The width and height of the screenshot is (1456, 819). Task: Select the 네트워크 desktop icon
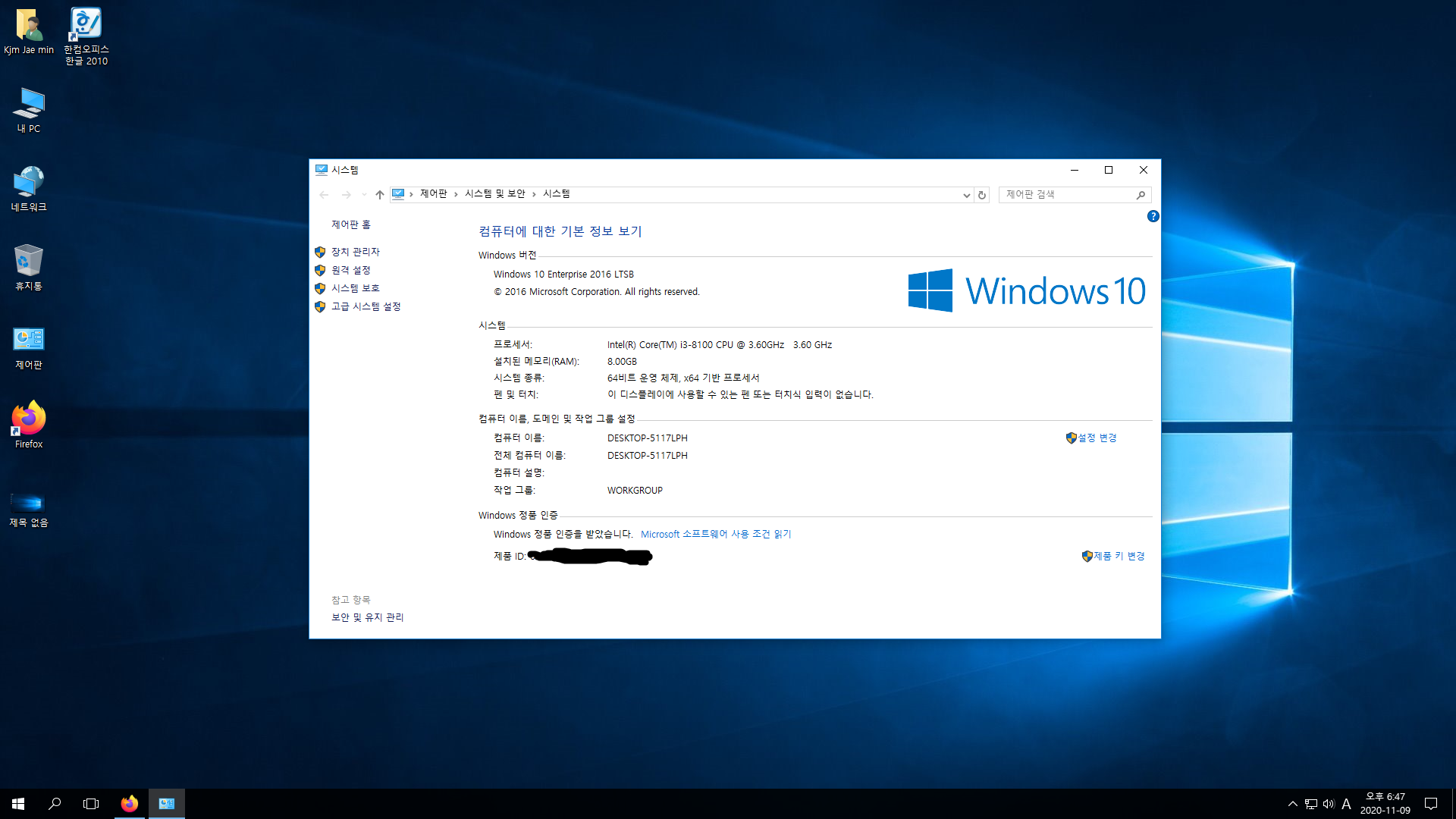click(x=29, y=190)
